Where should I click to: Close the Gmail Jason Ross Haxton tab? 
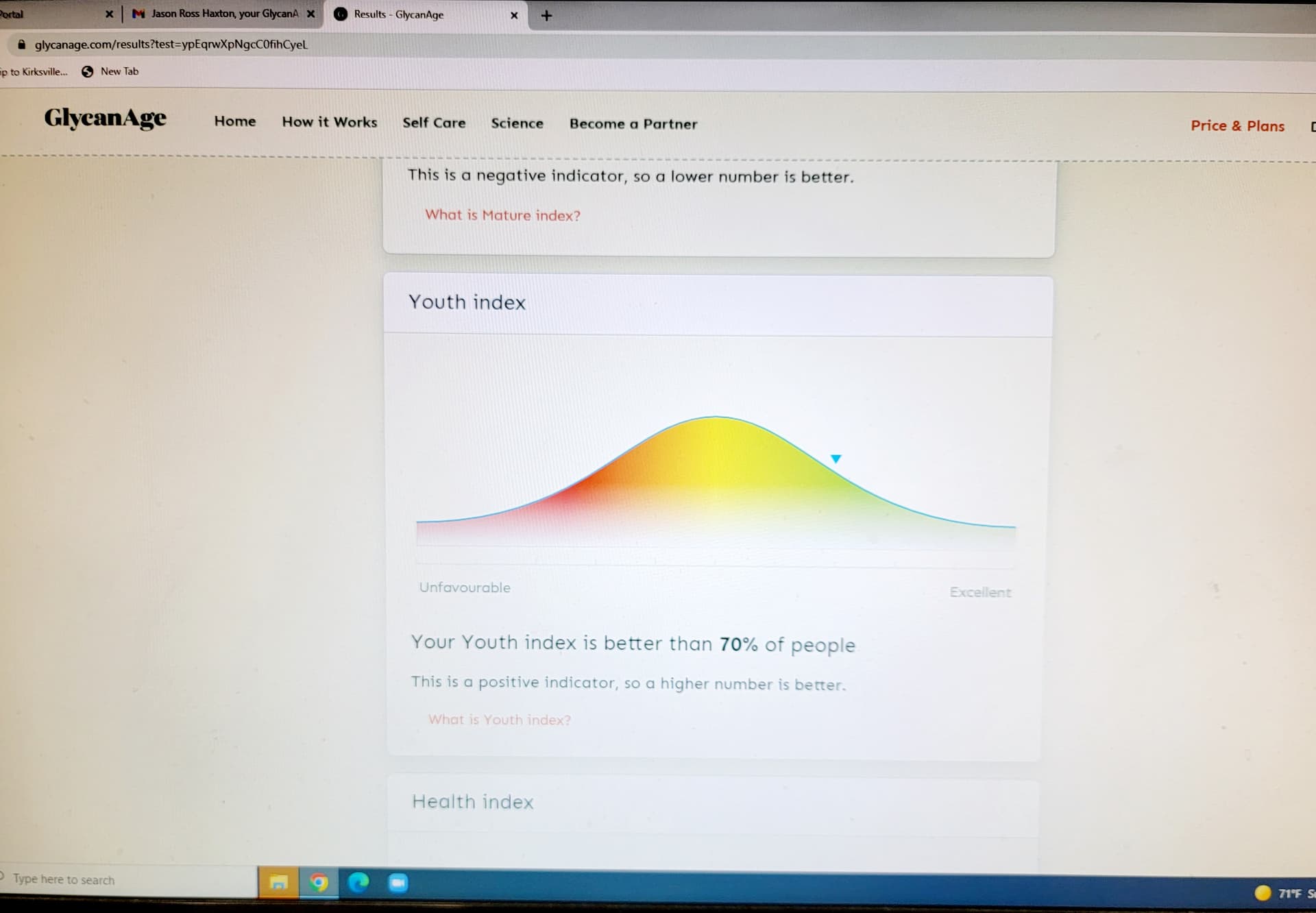coord(310,14)
